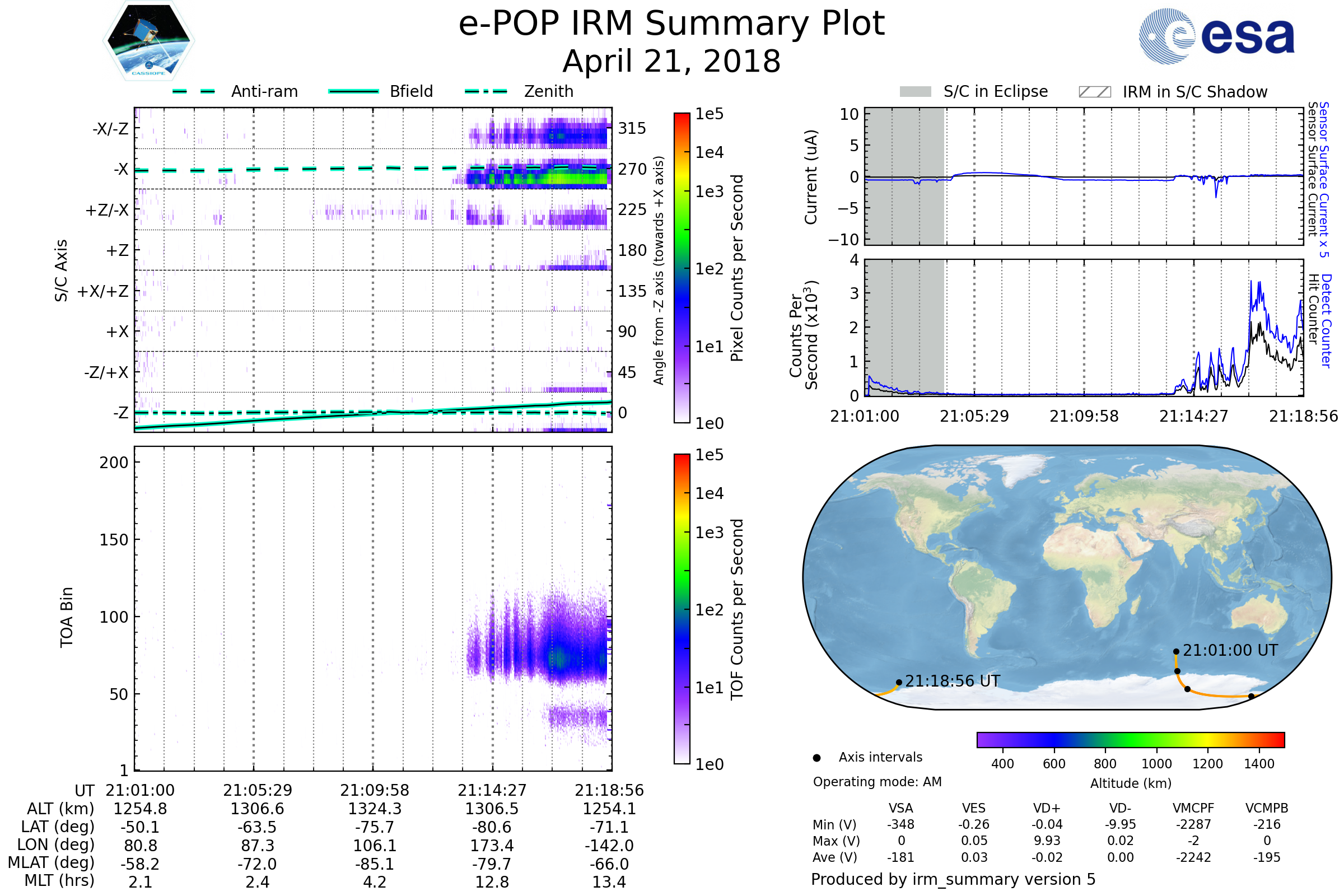Click the Pixel Counts per Second colorbar

click(682, 268)
